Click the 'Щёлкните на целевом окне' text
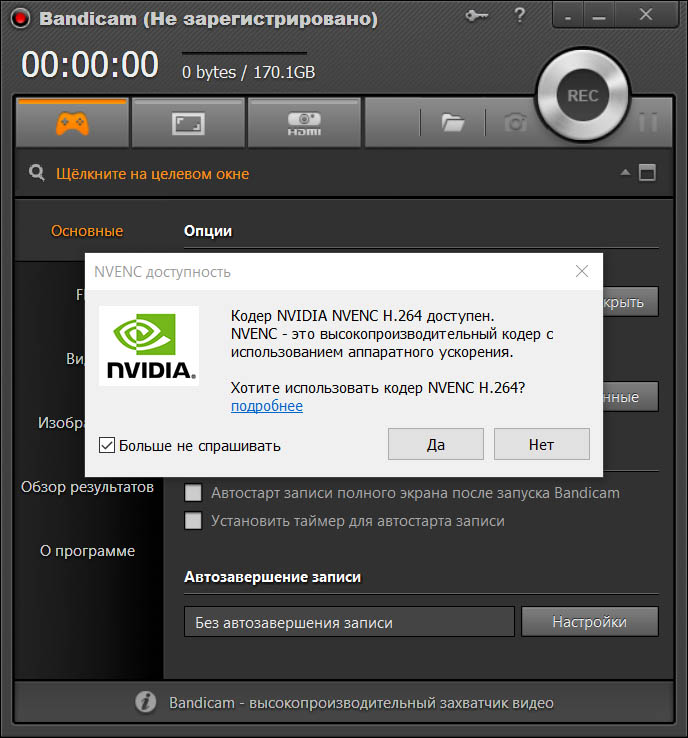 pos(152,174)
